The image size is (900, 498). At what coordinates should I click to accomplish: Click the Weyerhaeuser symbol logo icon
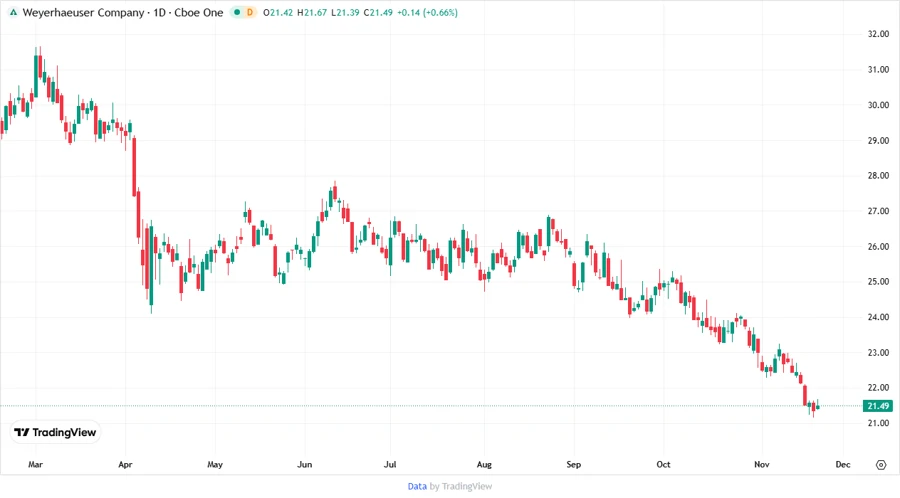(x=14, y=12)
